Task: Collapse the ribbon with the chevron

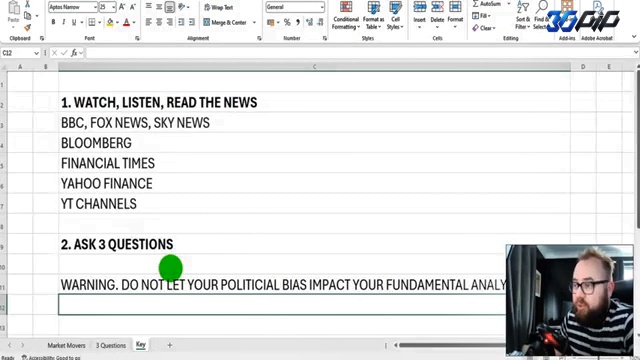Action: pos(634,37)
